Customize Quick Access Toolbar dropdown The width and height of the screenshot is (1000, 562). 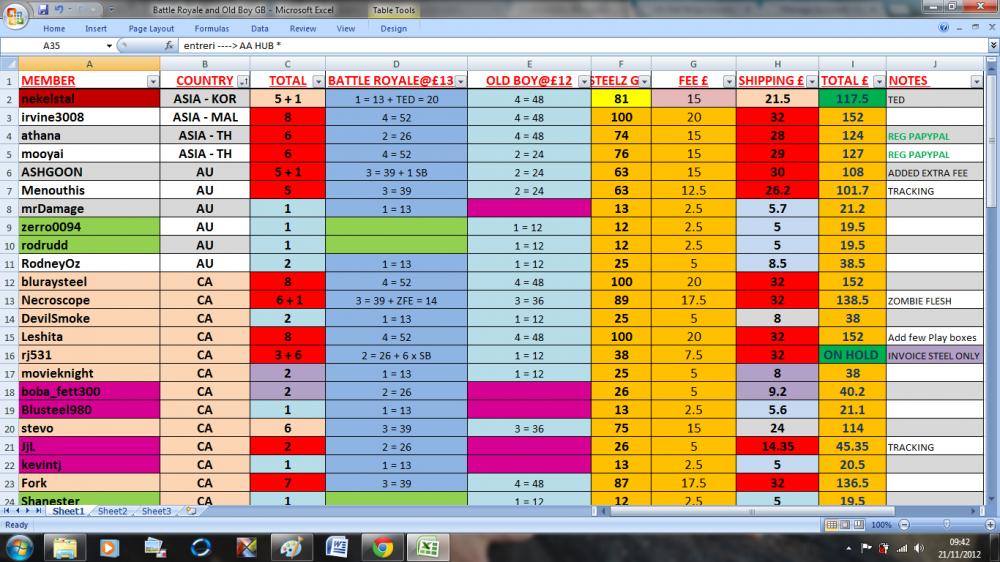[x=111, y=10]
